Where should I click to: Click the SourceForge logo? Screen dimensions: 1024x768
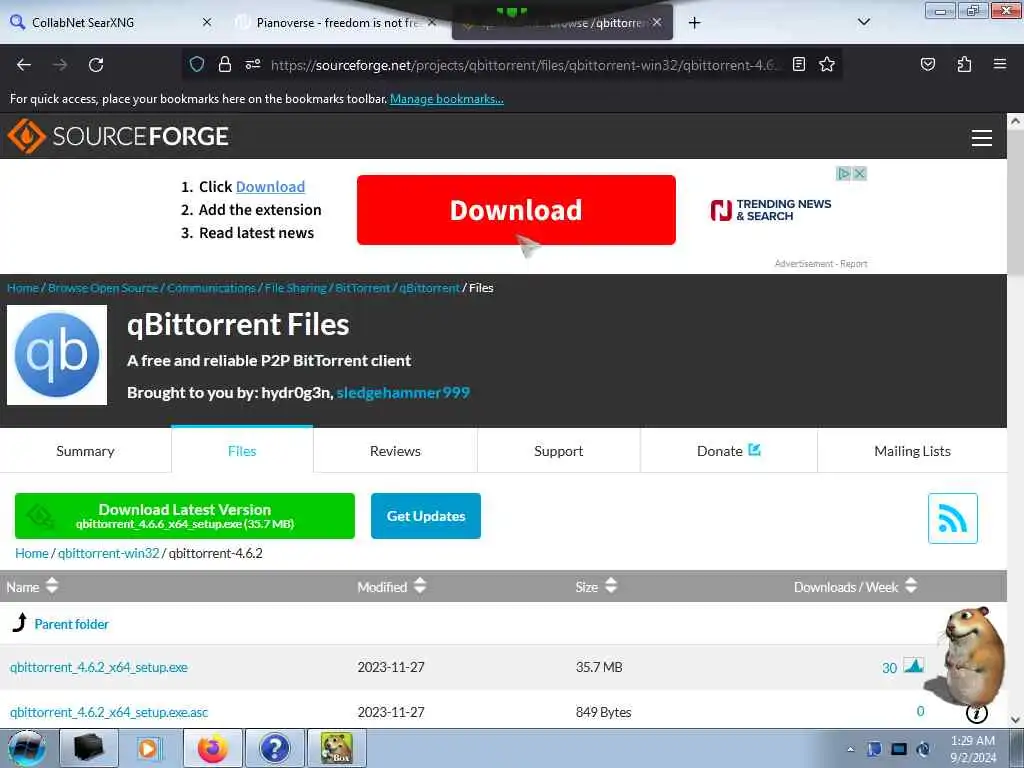tap(118, 136)
